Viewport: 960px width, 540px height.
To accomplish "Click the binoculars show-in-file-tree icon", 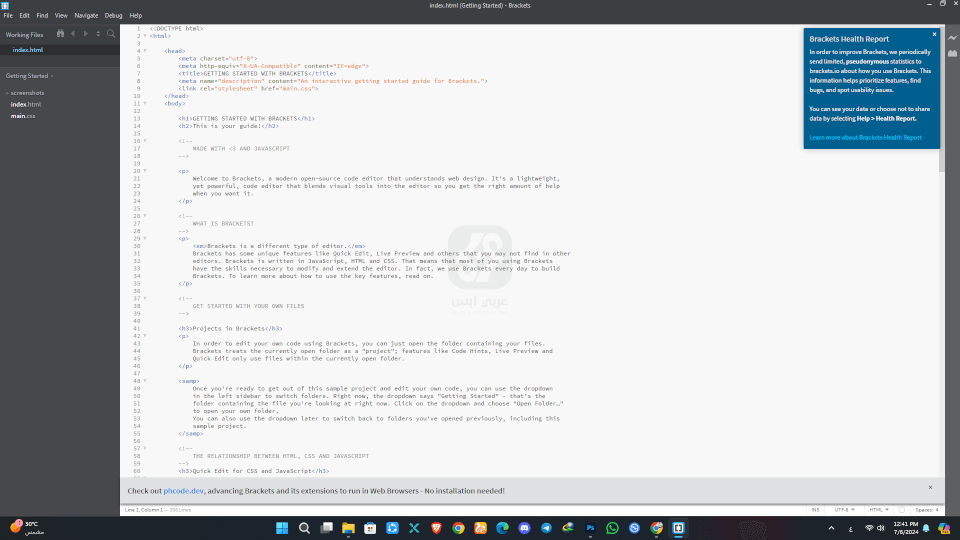I will [58, 34].
